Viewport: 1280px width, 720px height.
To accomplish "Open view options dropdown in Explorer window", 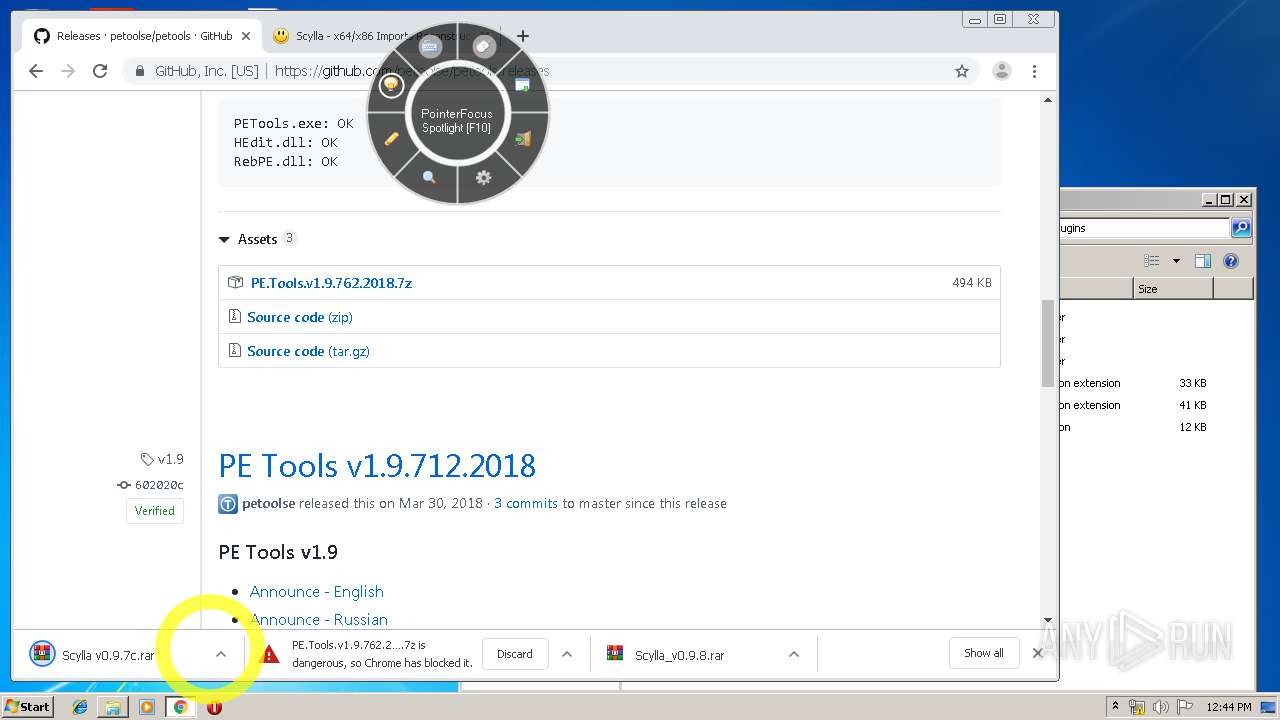I will tap(1176, 261).
